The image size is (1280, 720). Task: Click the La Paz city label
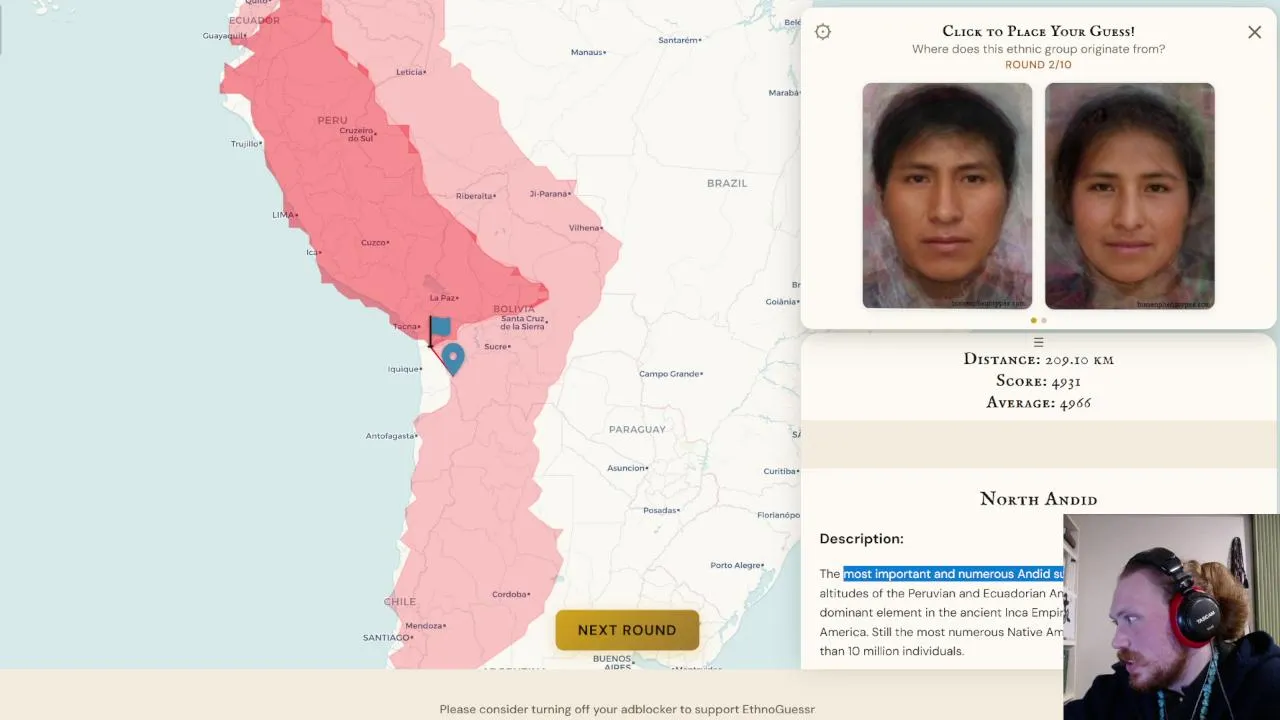click(x=442, y=298)
